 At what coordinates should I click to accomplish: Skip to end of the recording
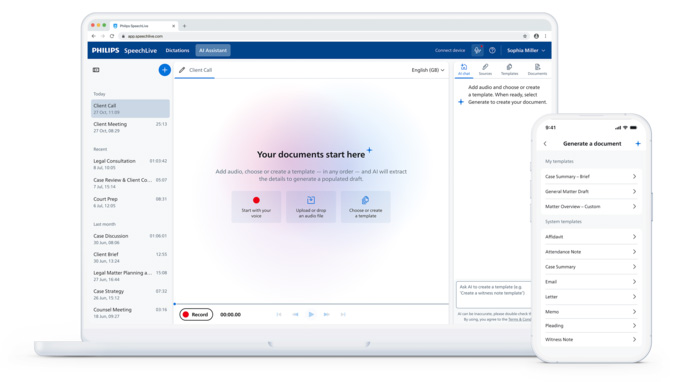(343, 315)
